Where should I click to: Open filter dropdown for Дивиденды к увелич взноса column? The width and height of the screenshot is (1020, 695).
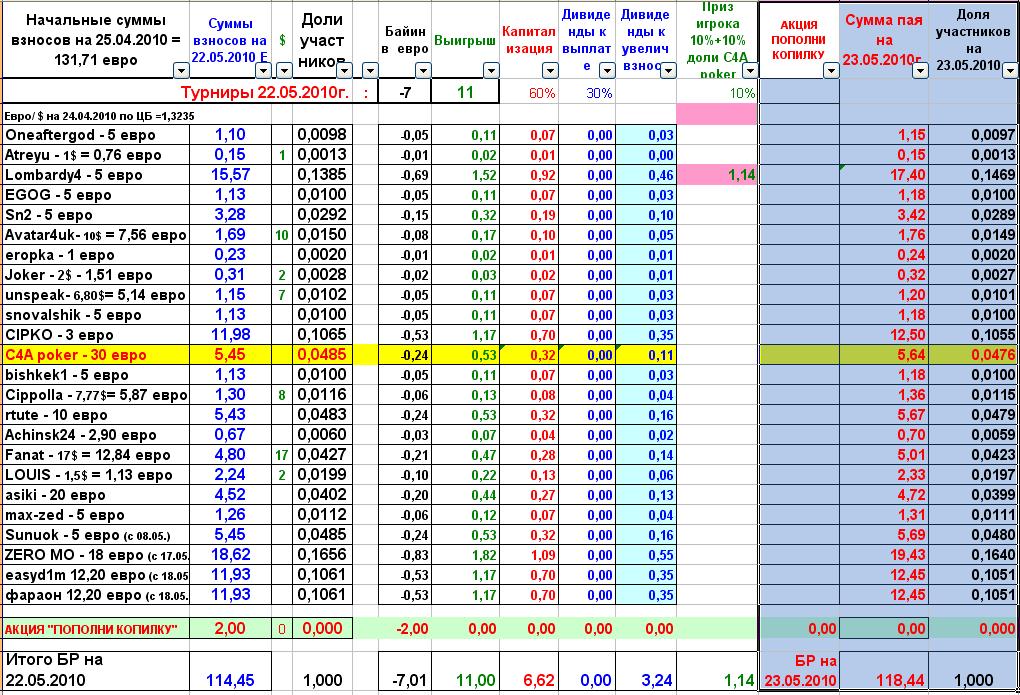668,70
